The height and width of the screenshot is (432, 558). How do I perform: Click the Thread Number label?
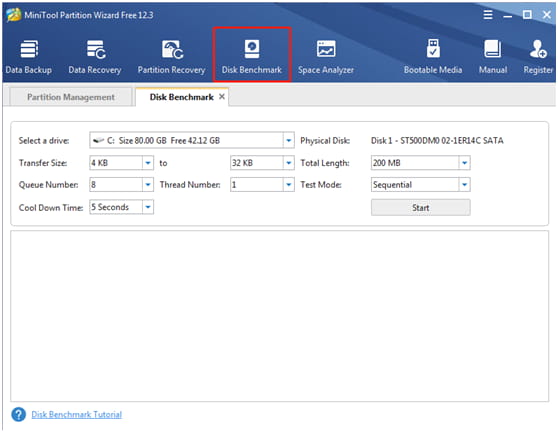(x=190, y=185)
